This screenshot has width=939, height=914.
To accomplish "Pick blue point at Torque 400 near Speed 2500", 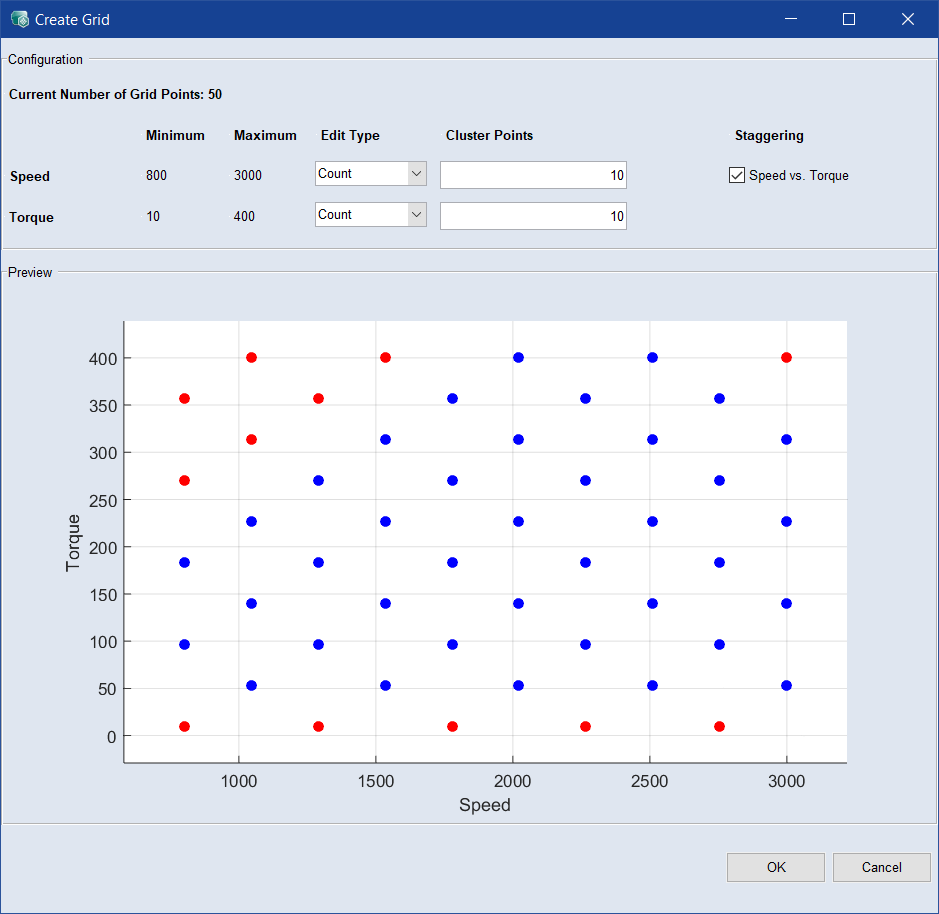I will (652, 357).
